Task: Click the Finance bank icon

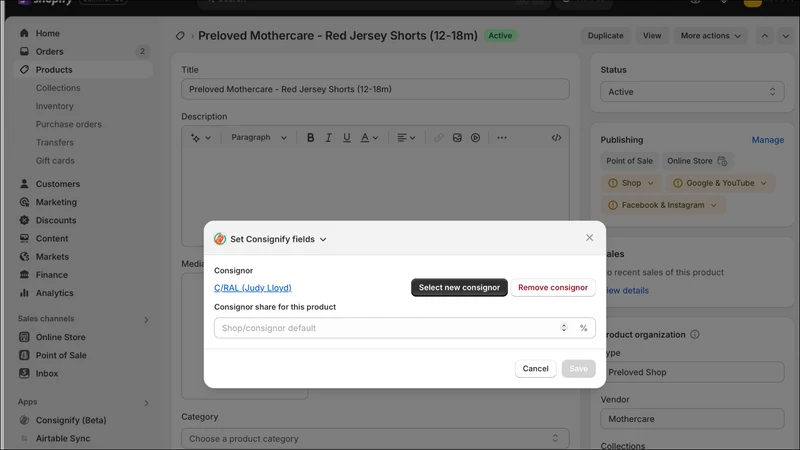Action: [x=24, y=274]
